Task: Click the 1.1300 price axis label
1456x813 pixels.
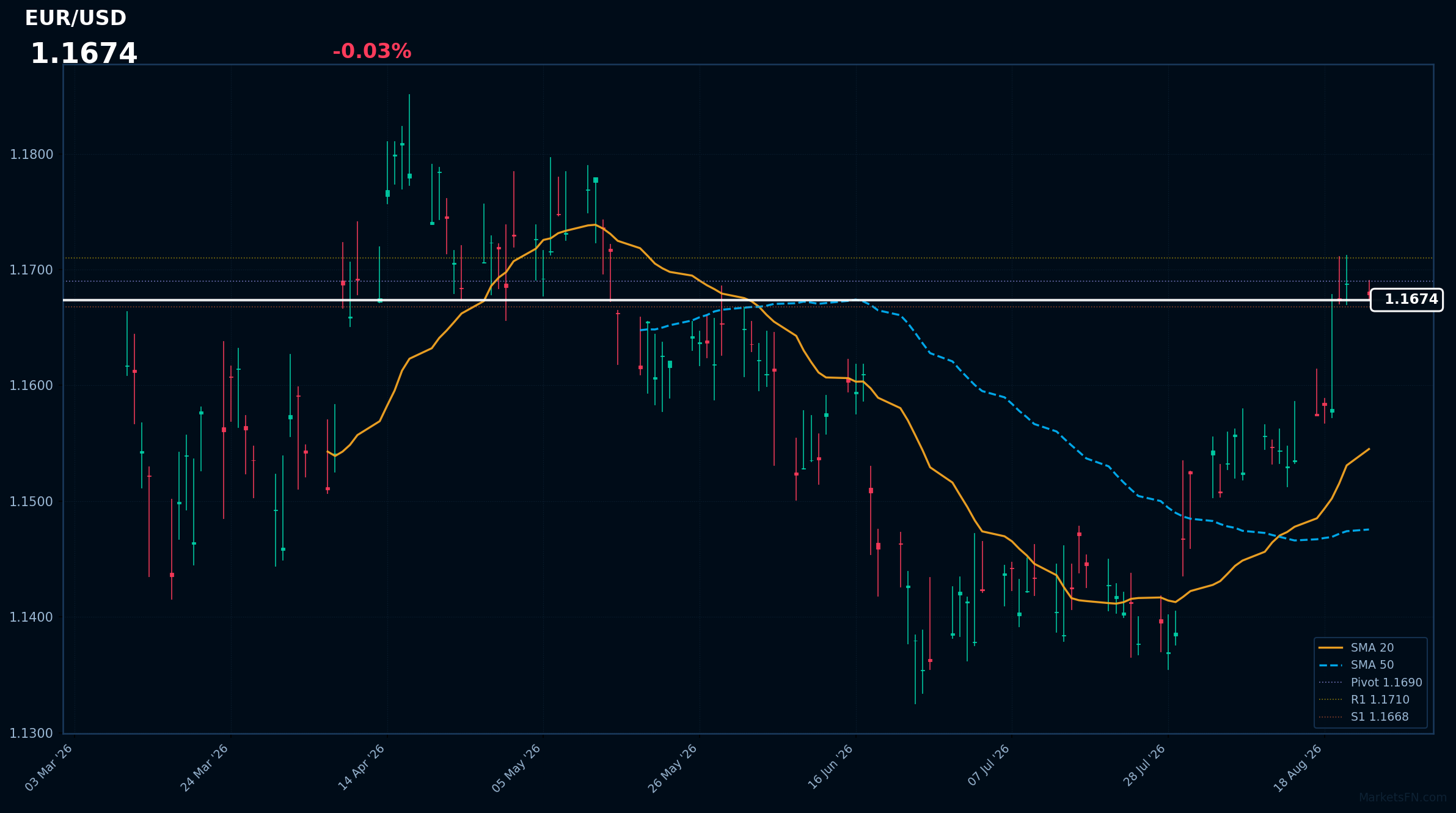Action: [32, 733]
